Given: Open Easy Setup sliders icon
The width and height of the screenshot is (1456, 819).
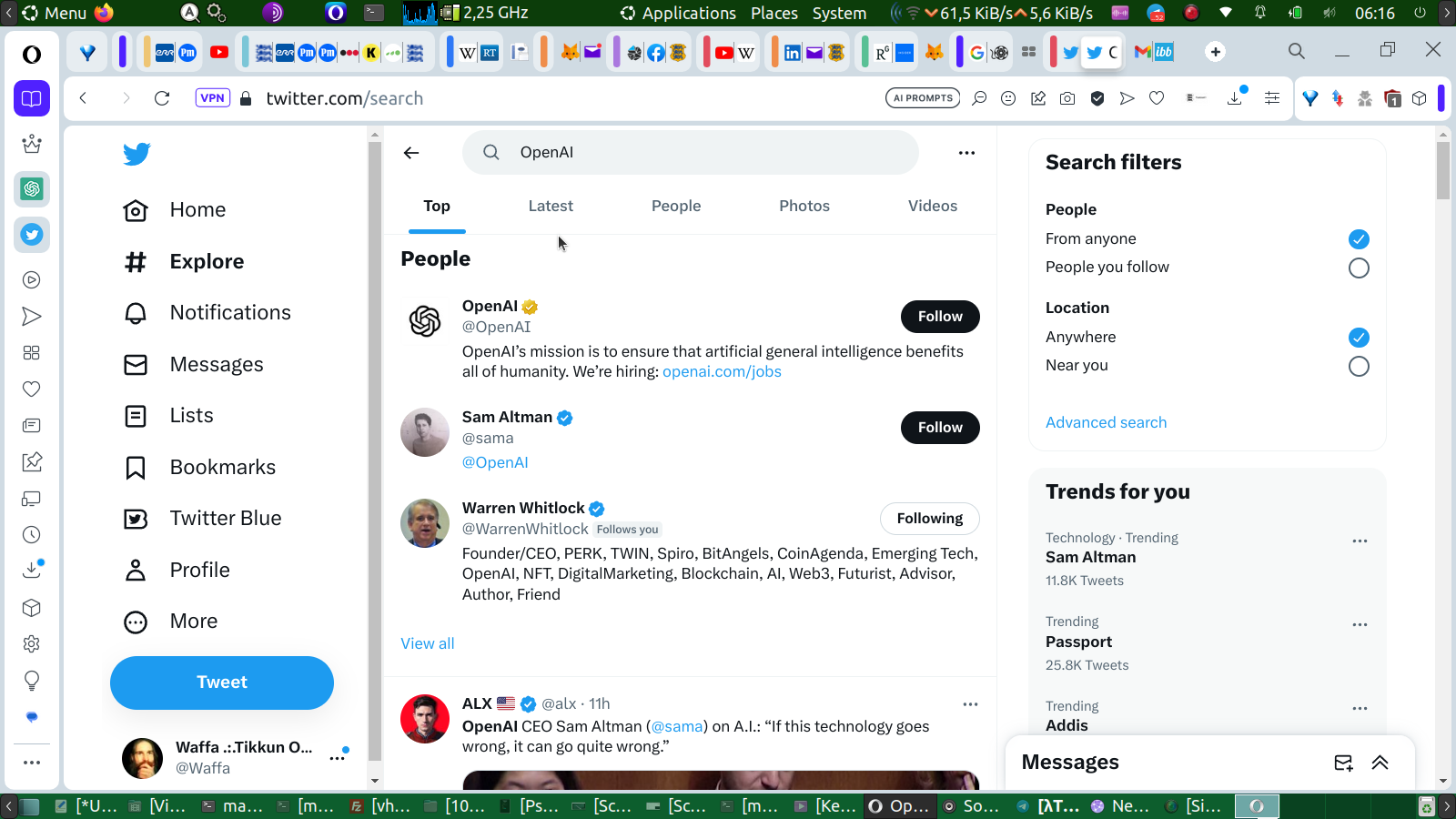Looking at the screenshot, I should 1272,98.
